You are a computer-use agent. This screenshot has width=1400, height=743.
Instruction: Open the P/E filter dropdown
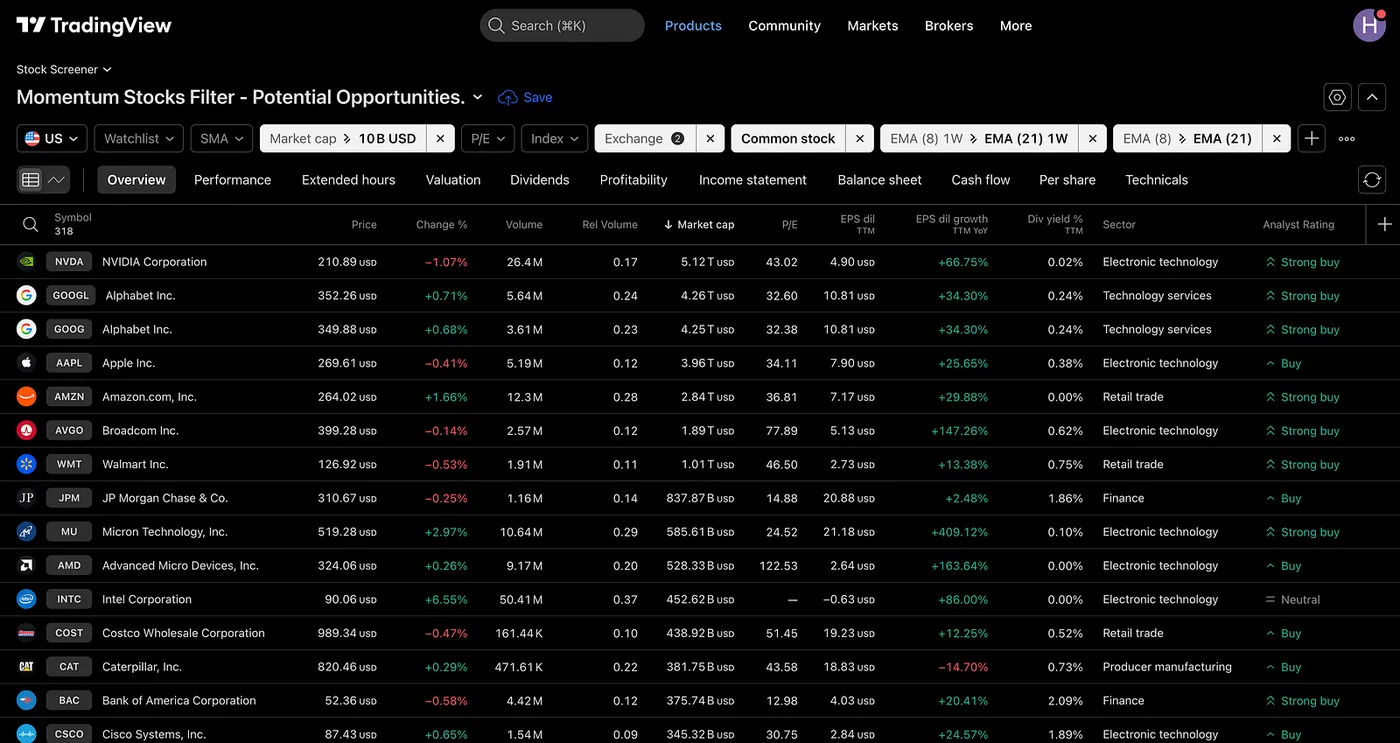click(x=488, y=139)
